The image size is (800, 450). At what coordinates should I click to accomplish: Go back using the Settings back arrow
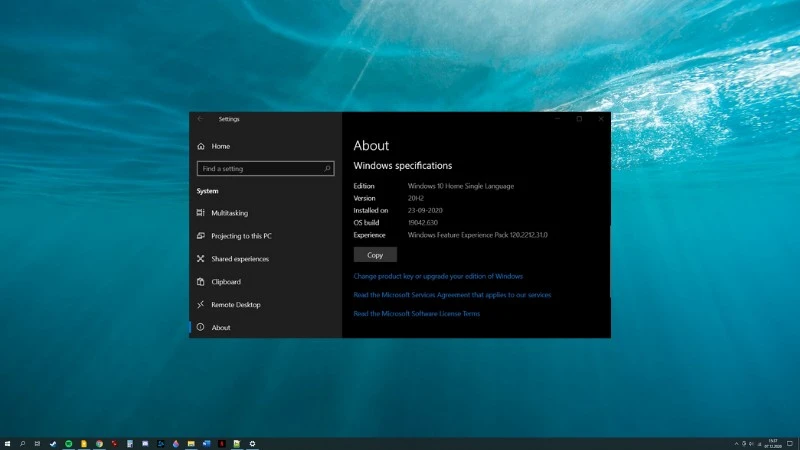pyautogui.click(x=201, y=119)
